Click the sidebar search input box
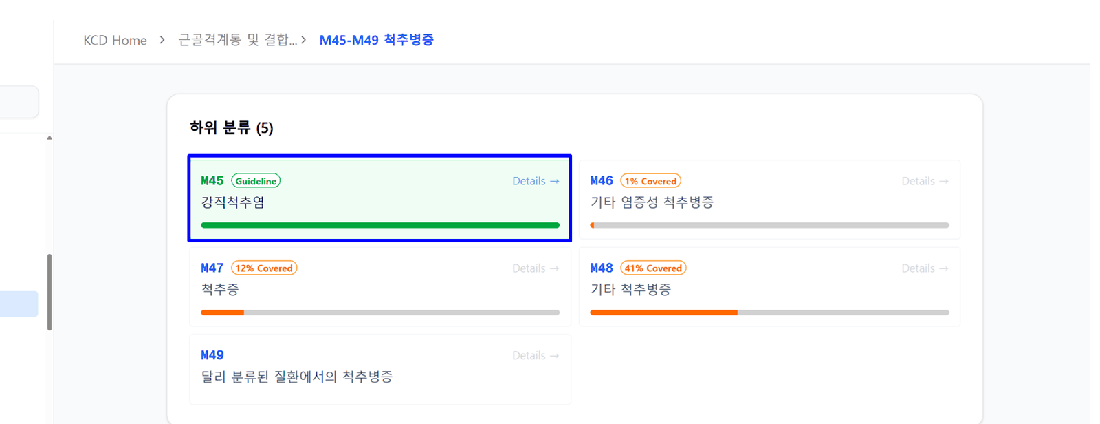Viewport: 1100px width, 424px height. 19,102
